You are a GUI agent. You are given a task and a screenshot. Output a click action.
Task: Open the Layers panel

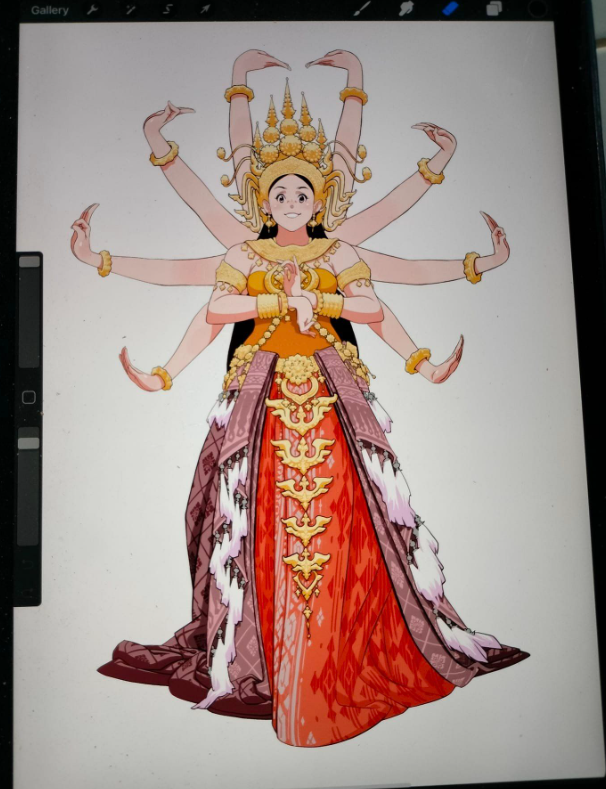pos(494,9)
